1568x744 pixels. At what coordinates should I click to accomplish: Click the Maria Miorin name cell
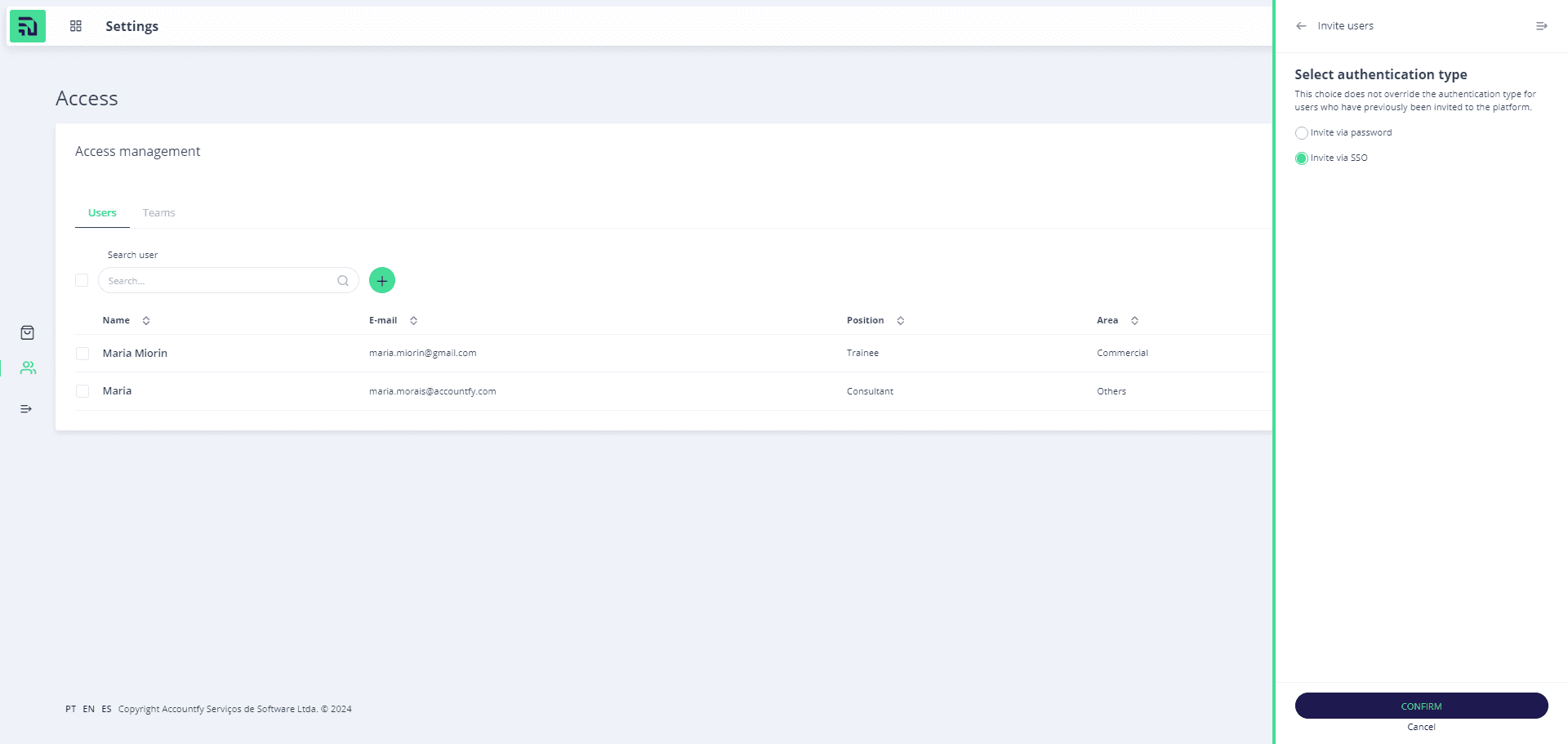coord(135,354)
